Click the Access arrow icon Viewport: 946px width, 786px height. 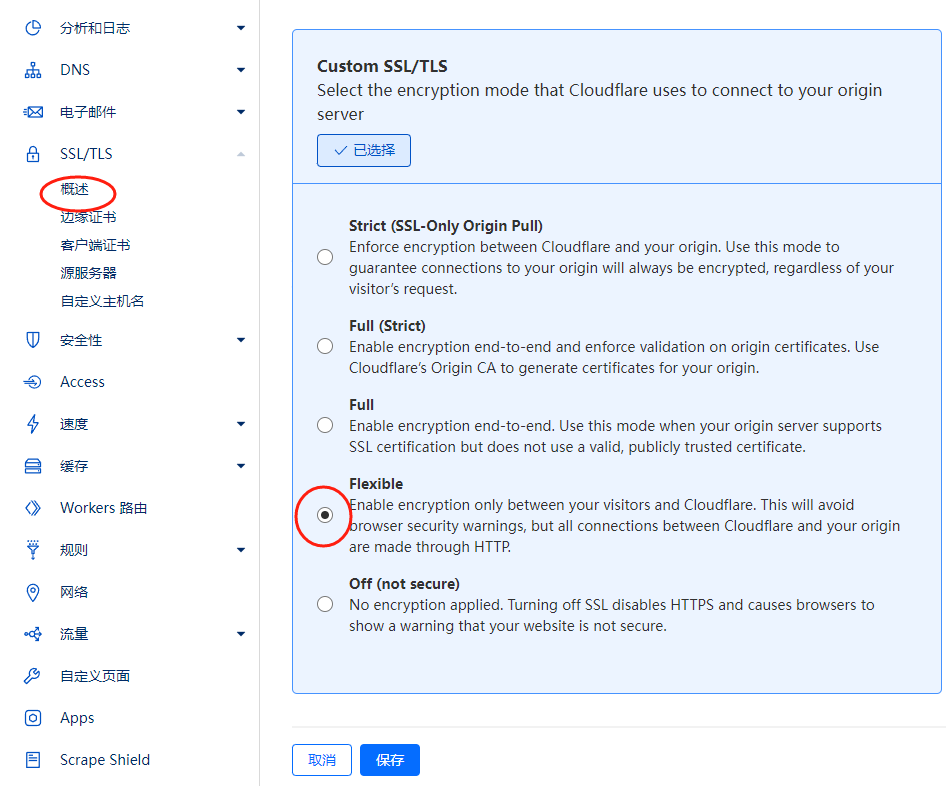tap(33, 382)
